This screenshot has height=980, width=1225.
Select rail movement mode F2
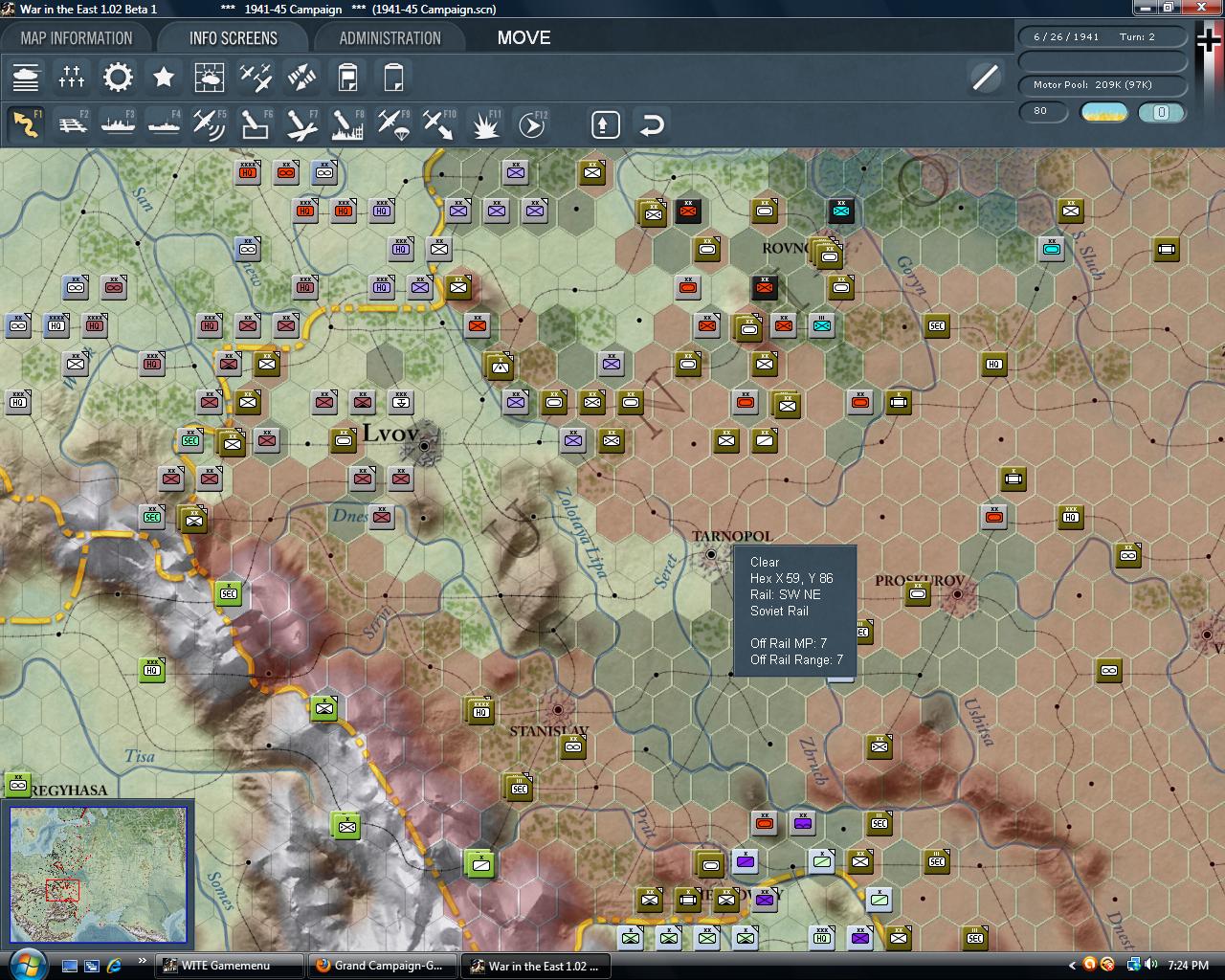(x=72, y=124)
